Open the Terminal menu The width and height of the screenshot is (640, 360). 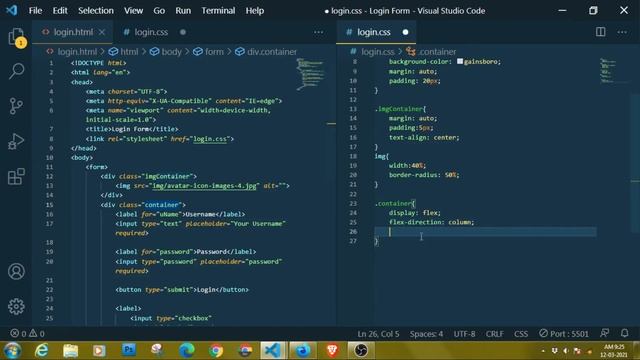click(x=218, y=11)
